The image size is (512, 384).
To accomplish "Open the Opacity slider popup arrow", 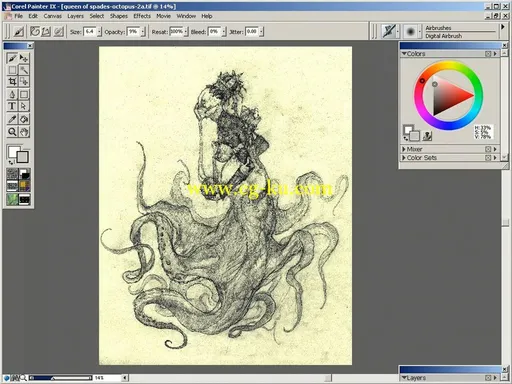I will tap(143, 32).
